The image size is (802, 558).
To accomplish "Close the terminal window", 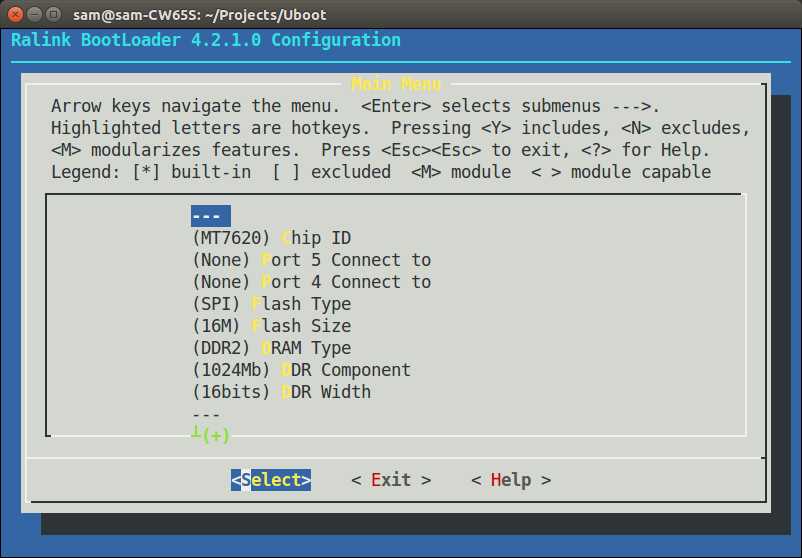I will coord(15,14).
